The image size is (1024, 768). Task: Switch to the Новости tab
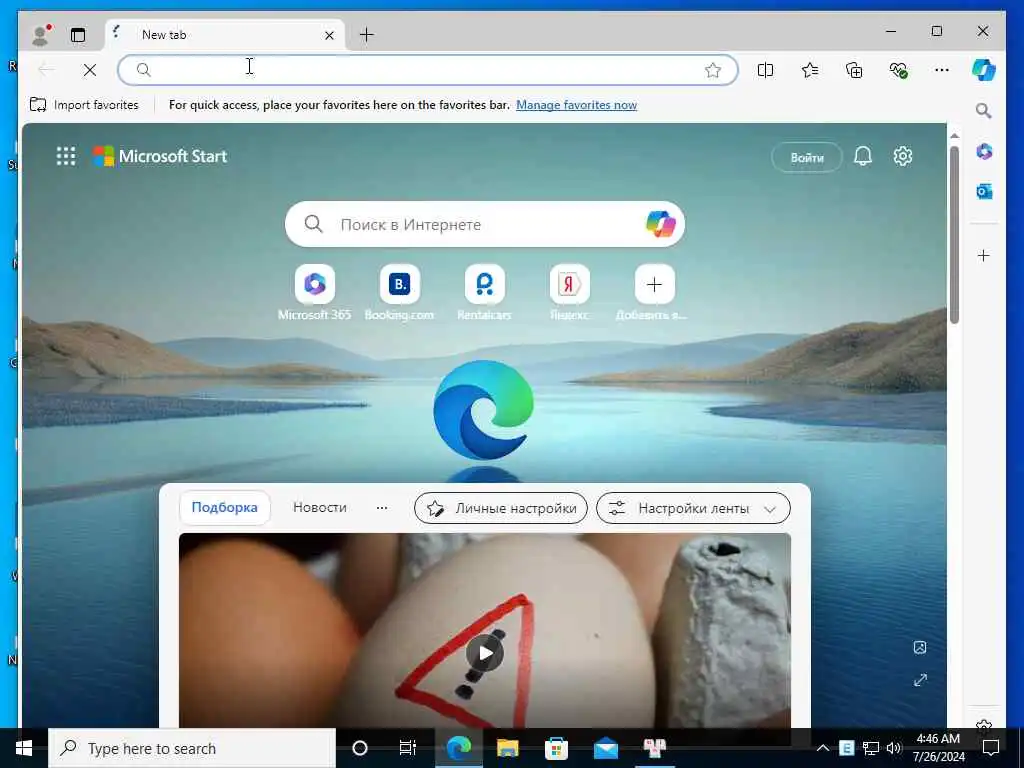click(x=320, y=507)
